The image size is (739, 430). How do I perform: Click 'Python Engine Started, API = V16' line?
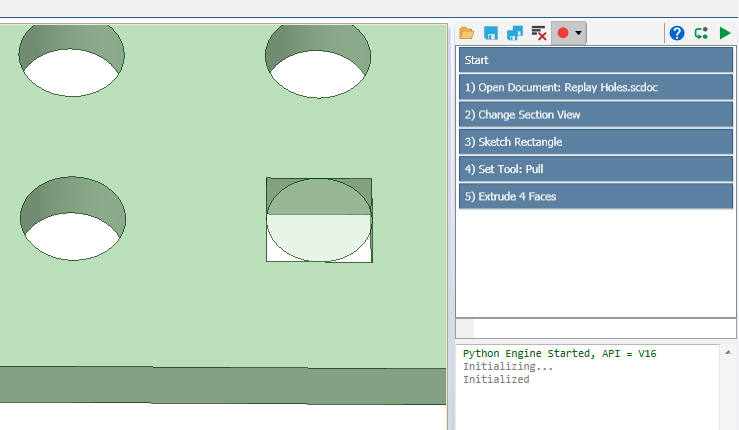[x=559, y=354]
